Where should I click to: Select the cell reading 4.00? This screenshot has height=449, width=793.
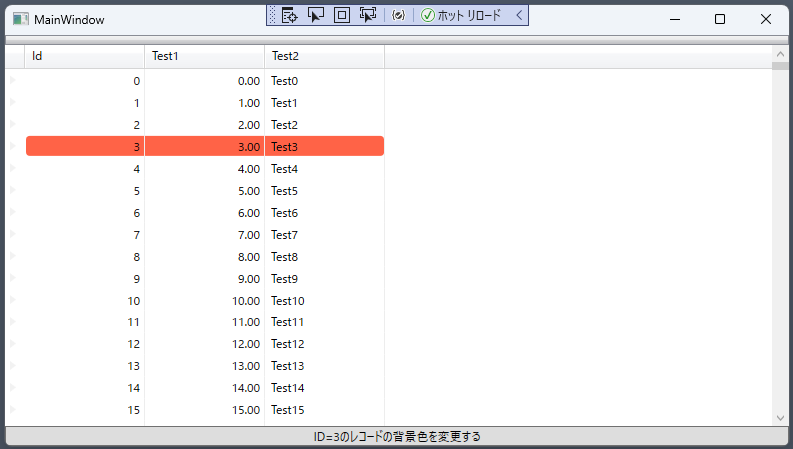tap(204, 169)
